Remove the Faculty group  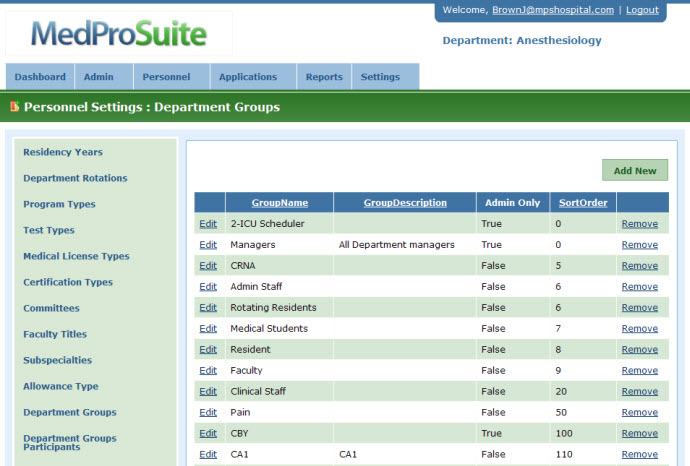click(640, 371)
